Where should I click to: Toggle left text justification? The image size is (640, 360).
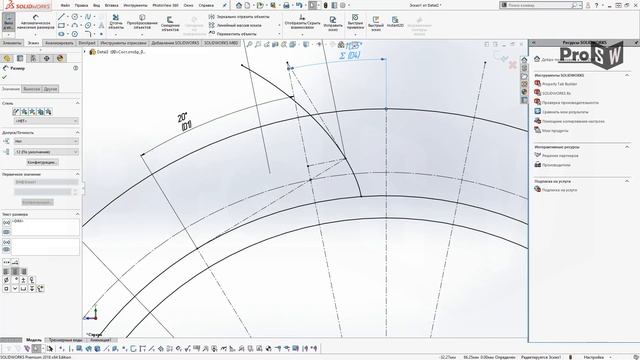pyautogui.click(x=6, y=271)
